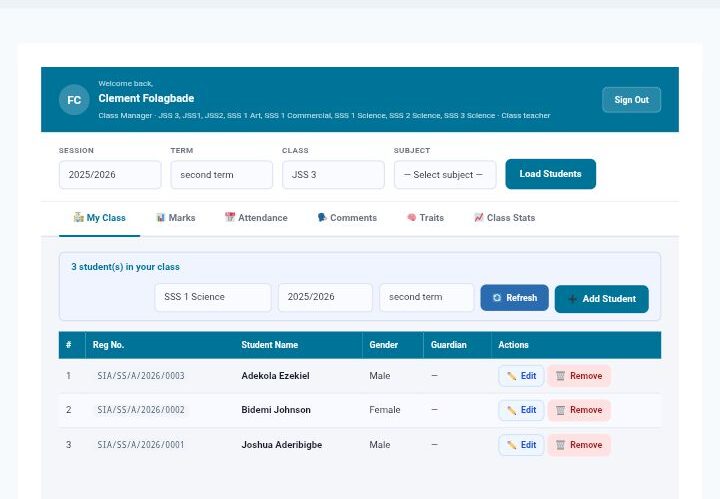Open the Term dropdown in the top filters
This screenshot has height=499, width=720.
click(221, 174)
